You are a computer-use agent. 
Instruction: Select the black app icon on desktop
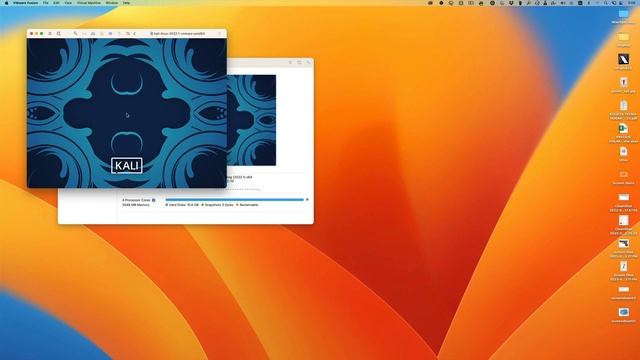click(623, 59)
